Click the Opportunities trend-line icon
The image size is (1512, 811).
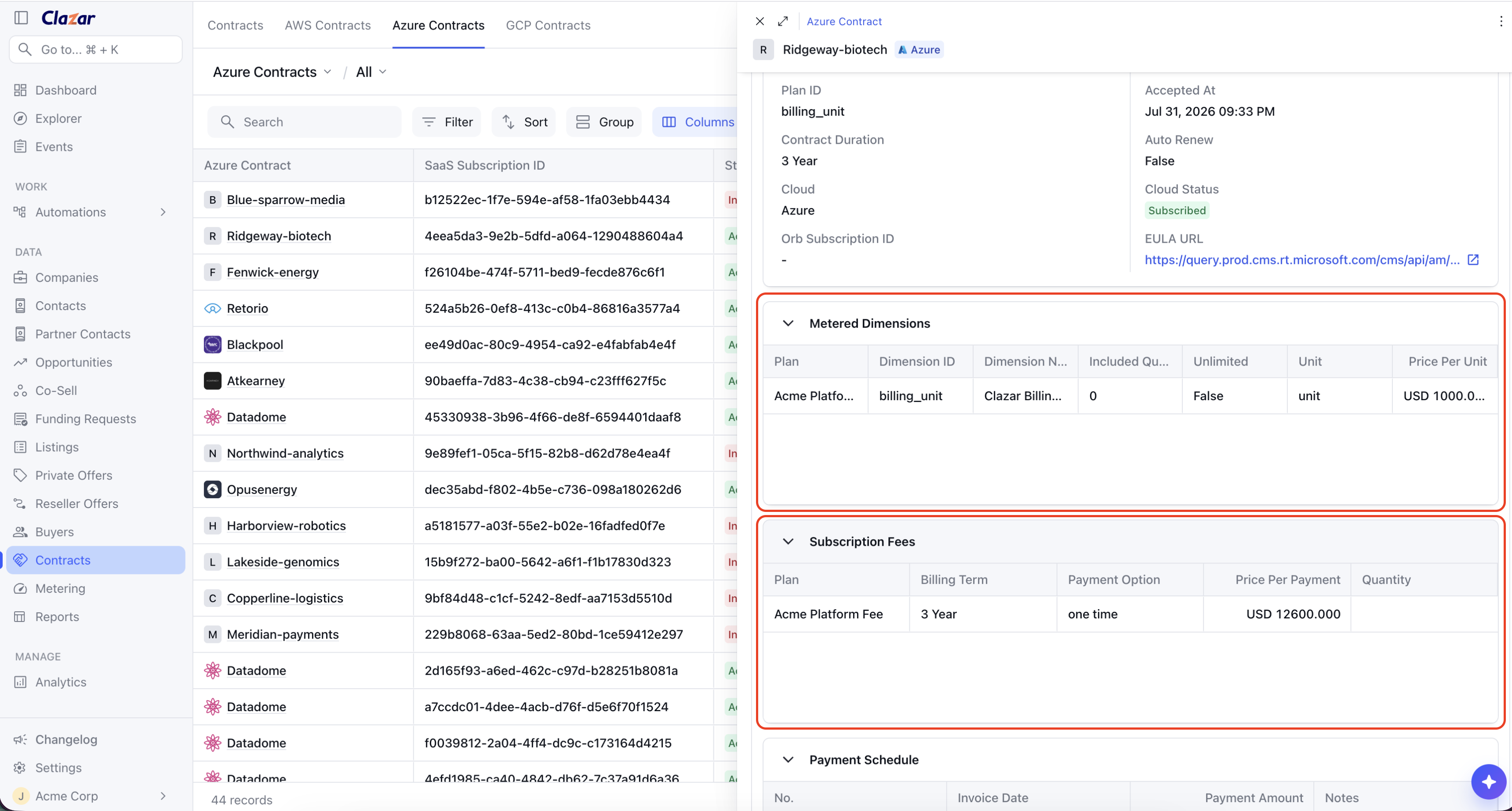click(21, 362)
